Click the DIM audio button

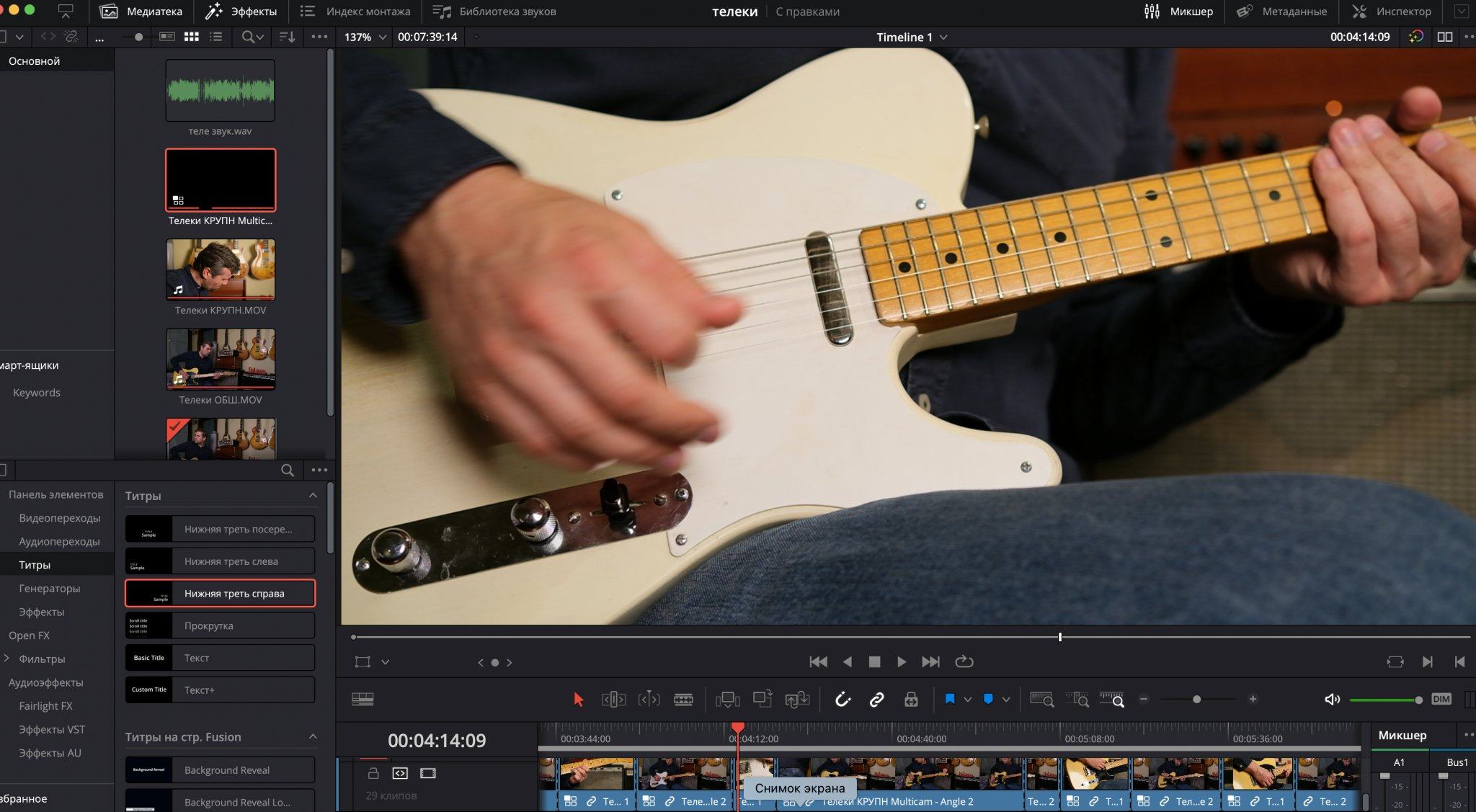1441,699
